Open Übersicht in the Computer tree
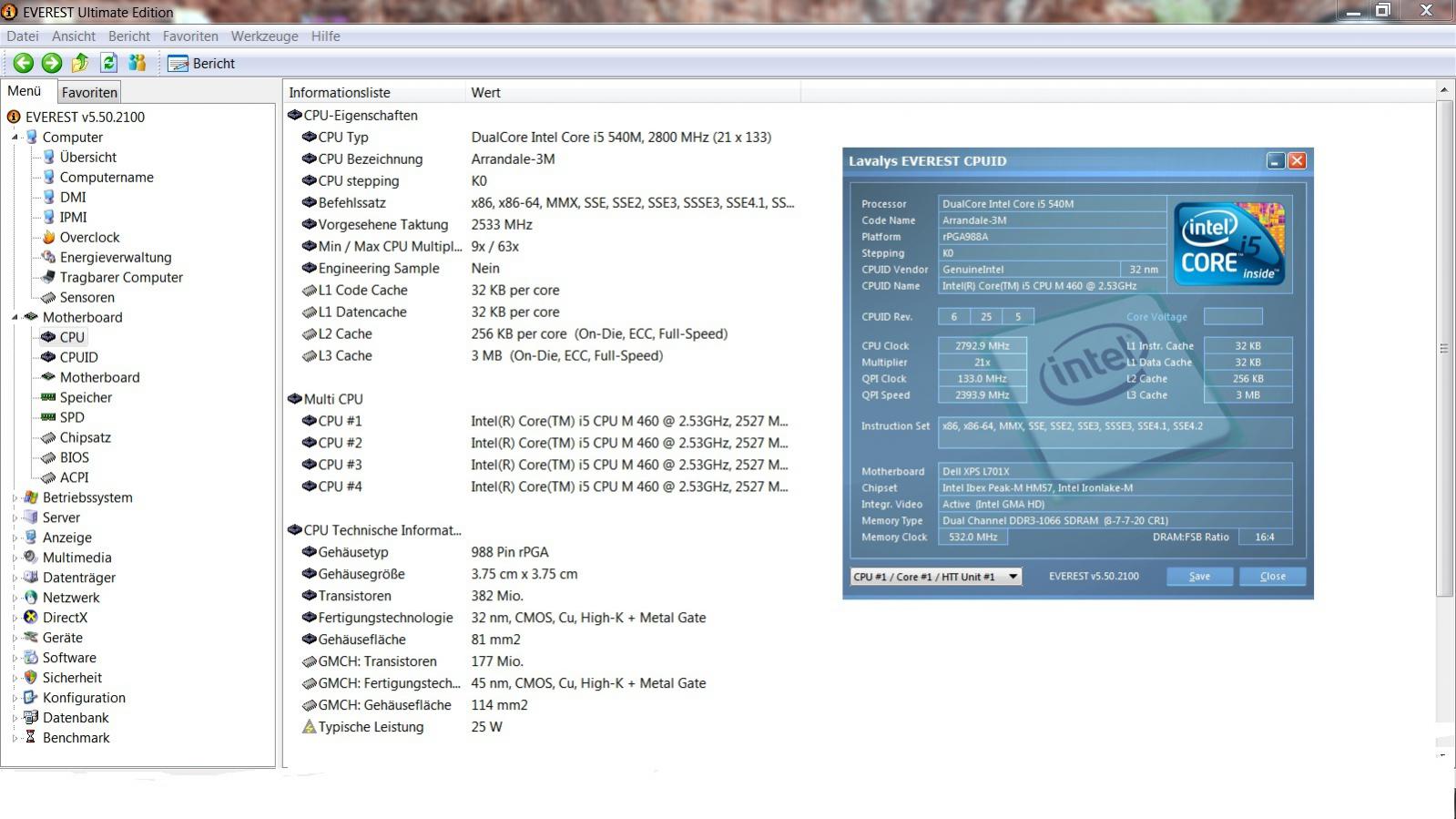This screenshot has width=1456, height=819. pos(88,157)
